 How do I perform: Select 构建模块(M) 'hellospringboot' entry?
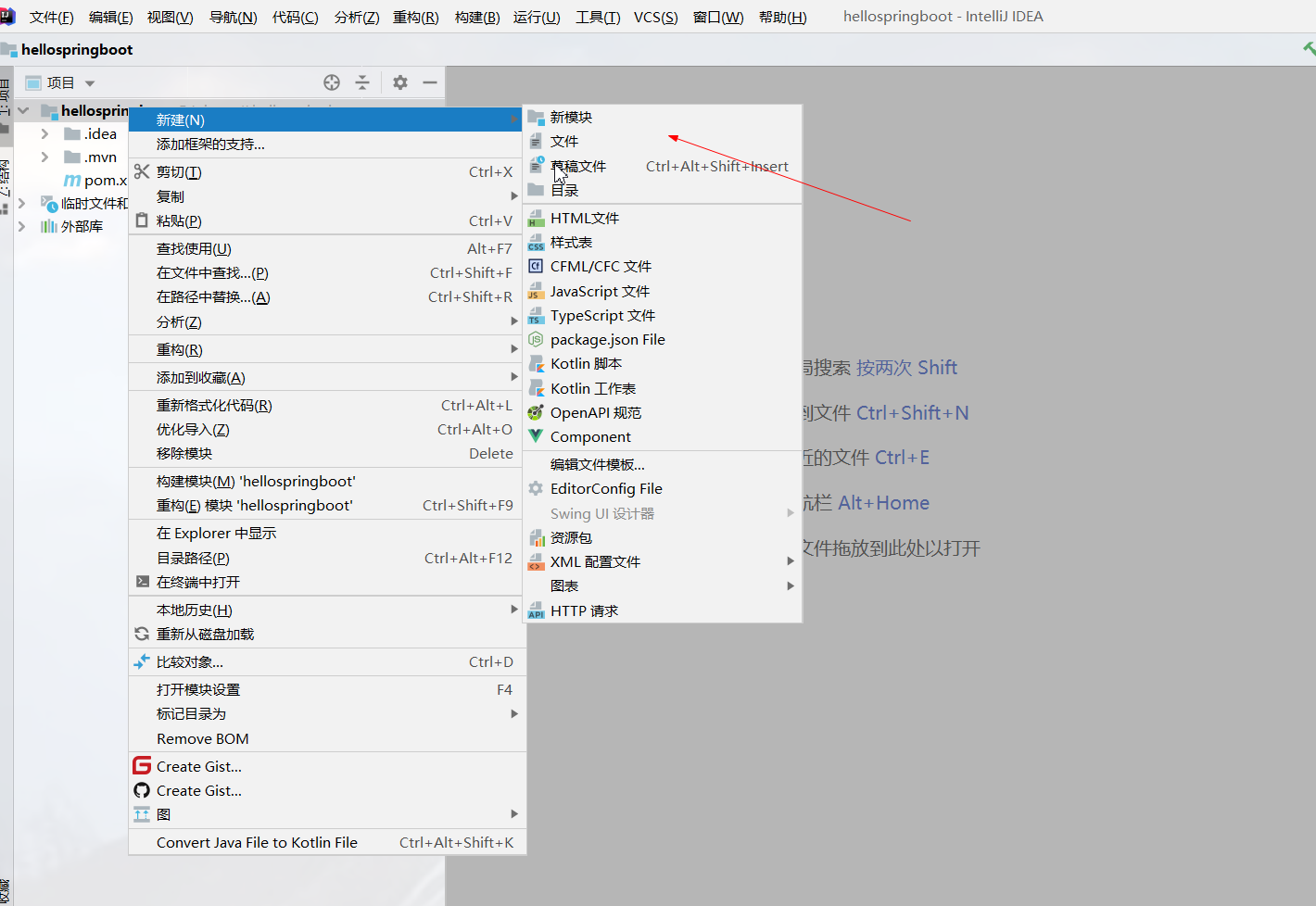pos(327,481)
